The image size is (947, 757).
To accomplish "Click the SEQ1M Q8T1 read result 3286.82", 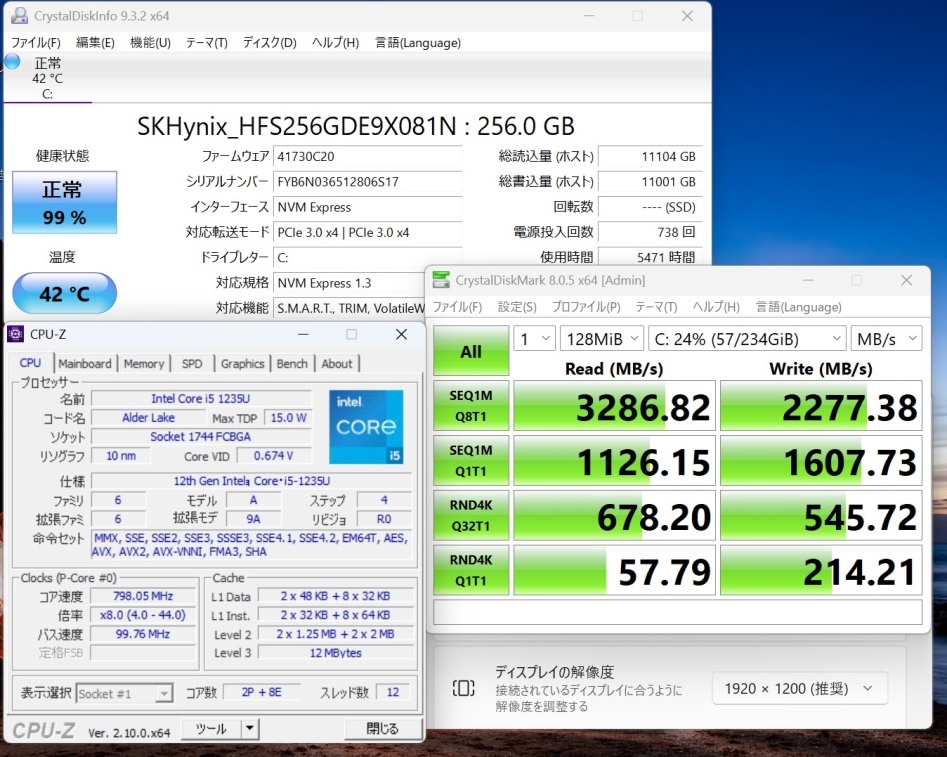I will click(x=614, y=405).
